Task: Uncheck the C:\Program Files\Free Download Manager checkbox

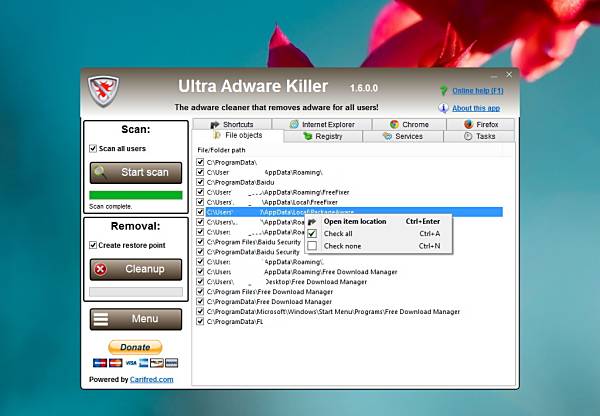Action: tap(200, 292)
